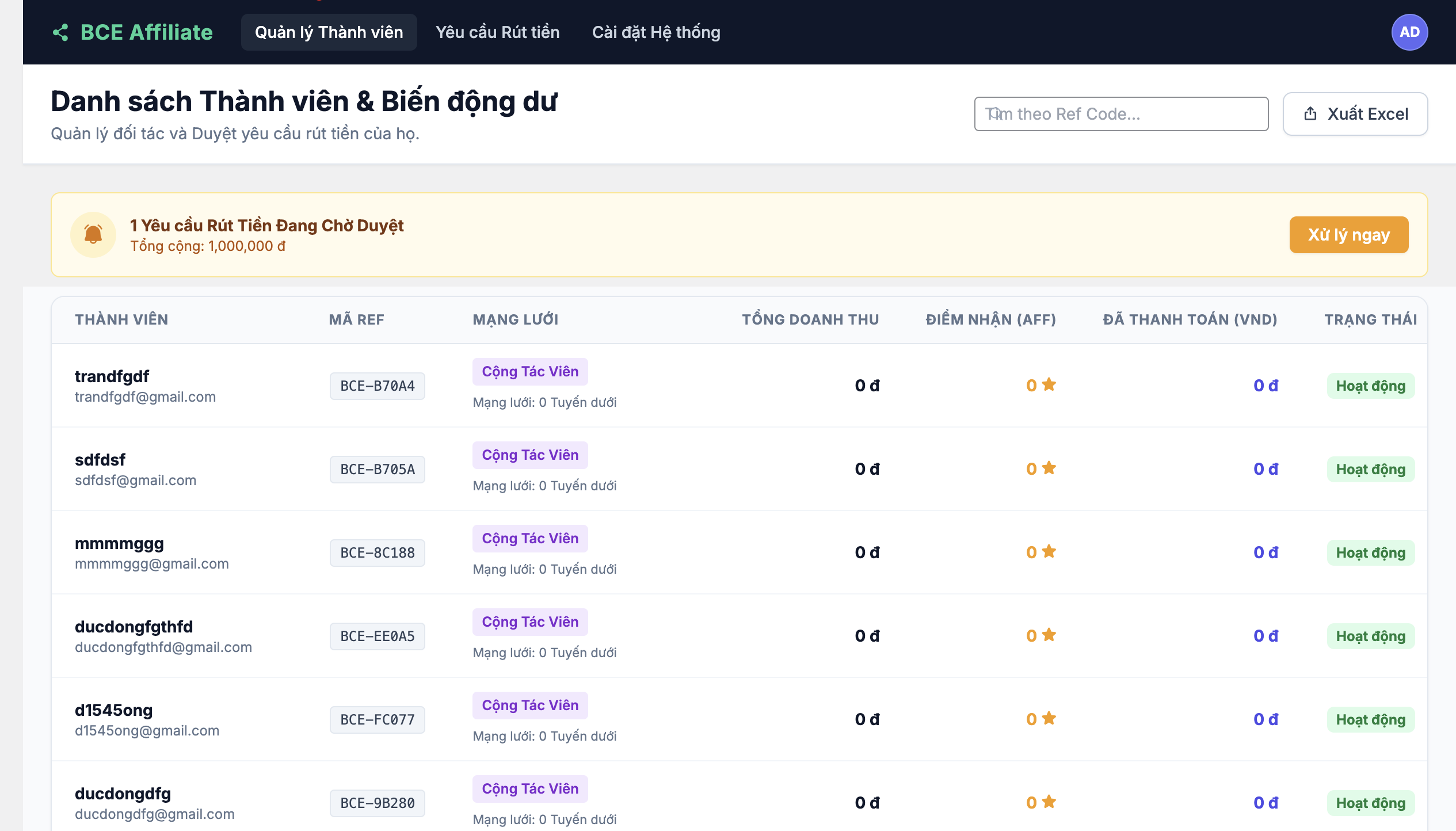Viewport: 1456px width, 831px height.
Task: Click Hoạt động status of ducdongfgthfd
Action: pyautogui.click(x=1371, y=636)
